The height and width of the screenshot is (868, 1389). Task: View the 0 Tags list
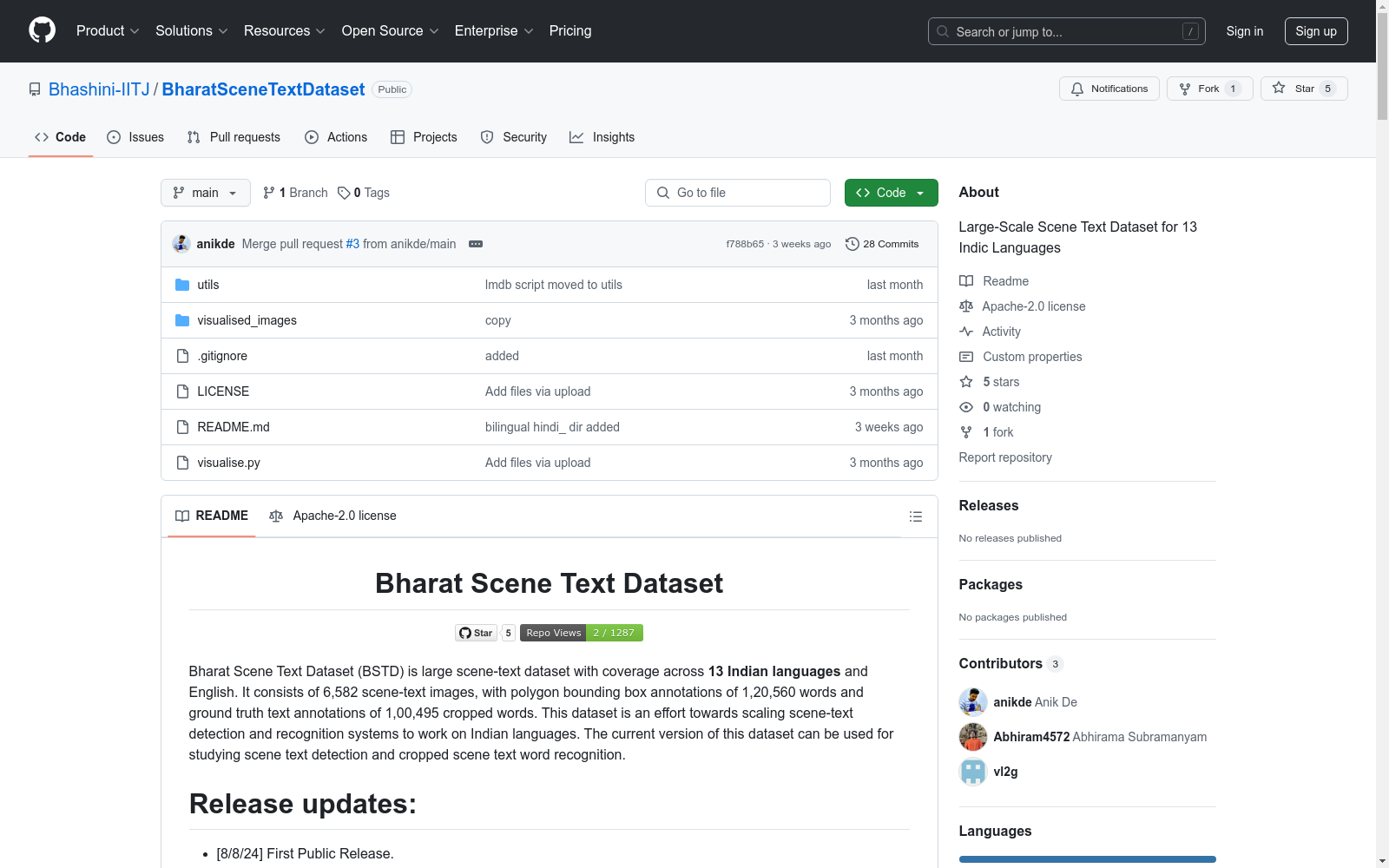(x=364, y=193)
